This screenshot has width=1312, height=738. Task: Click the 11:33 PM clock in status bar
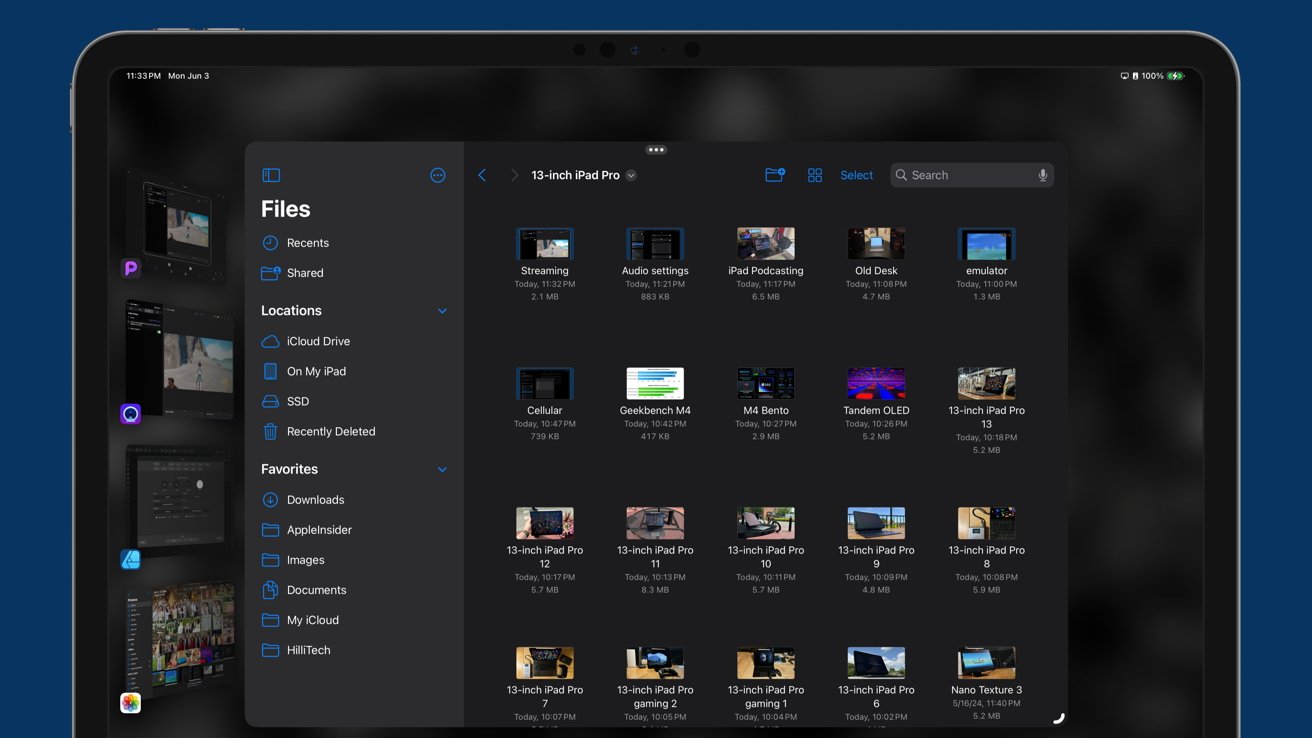(143, 76)
